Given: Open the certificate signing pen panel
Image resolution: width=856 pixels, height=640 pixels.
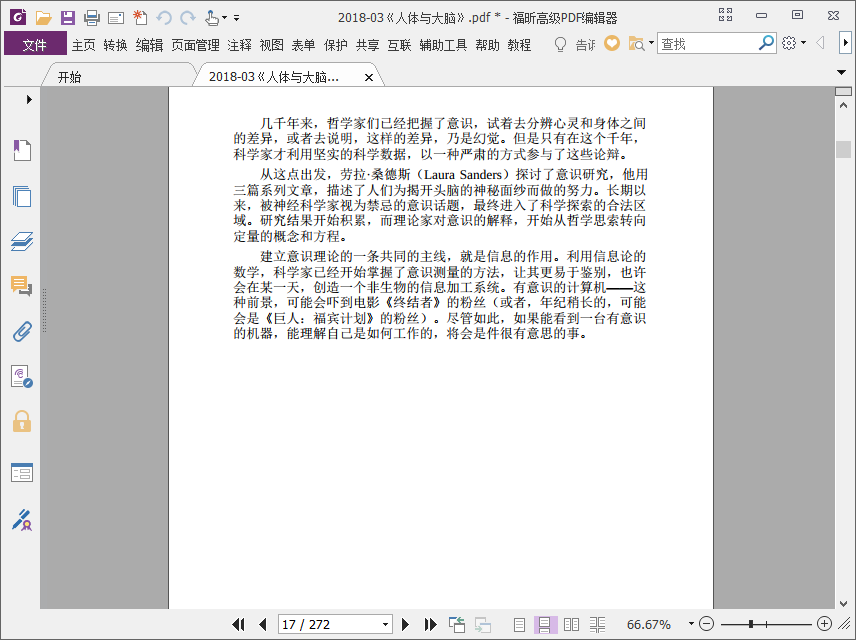Looking at the screenshot, I should (x=22, y=520).
